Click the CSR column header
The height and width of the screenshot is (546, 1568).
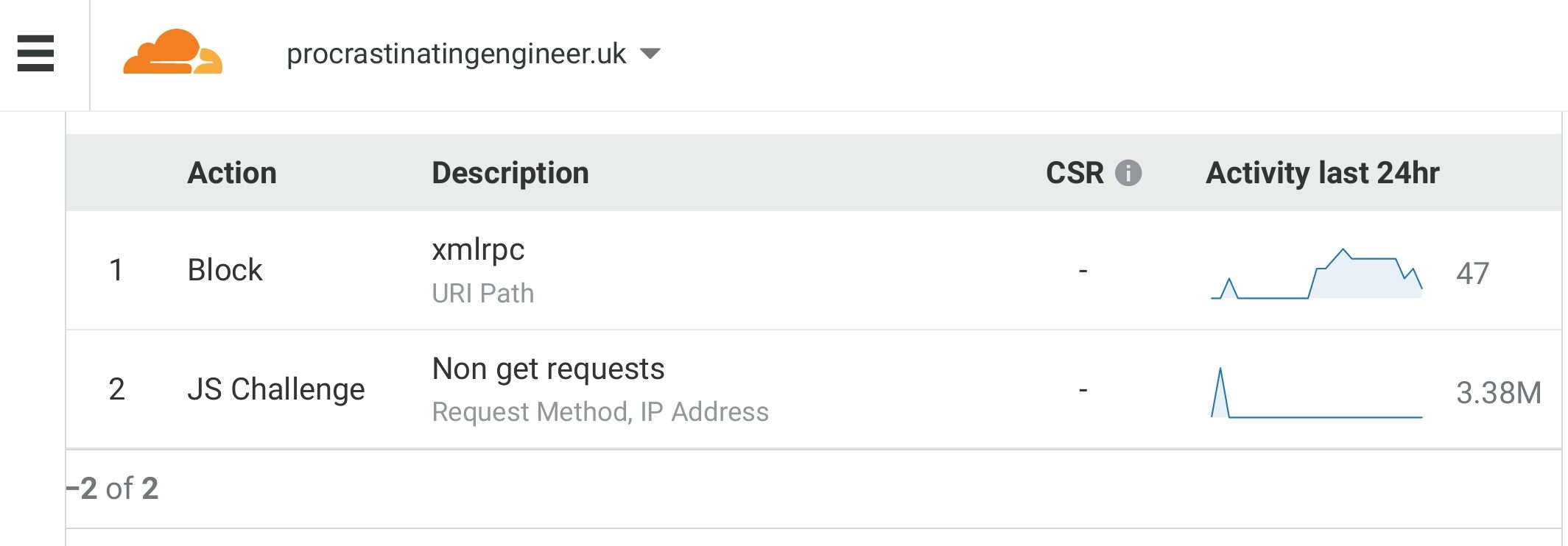[x=1074, y=174]
